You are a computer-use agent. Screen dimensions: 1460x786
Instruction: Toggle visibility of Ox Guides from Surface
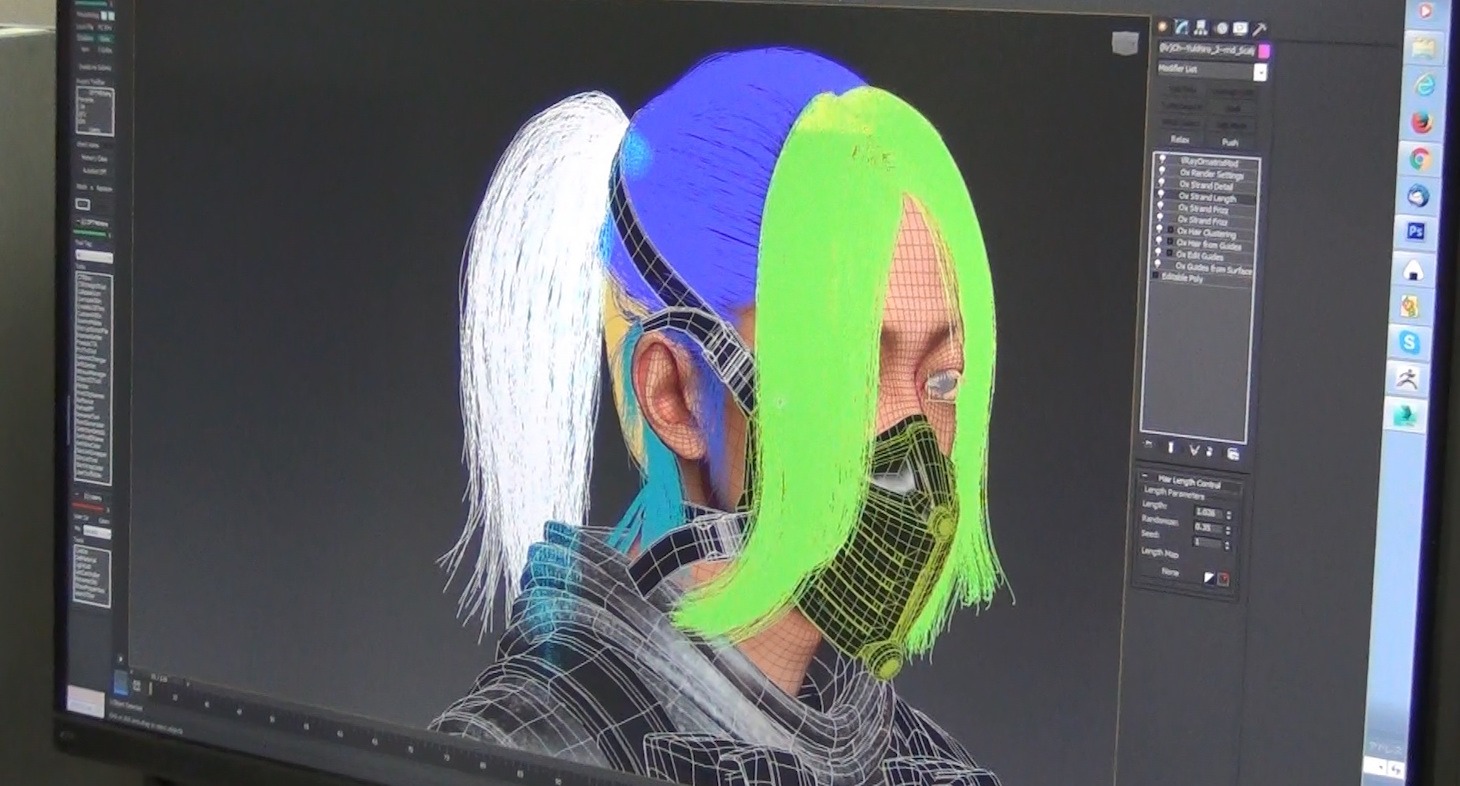(1160, 267)
